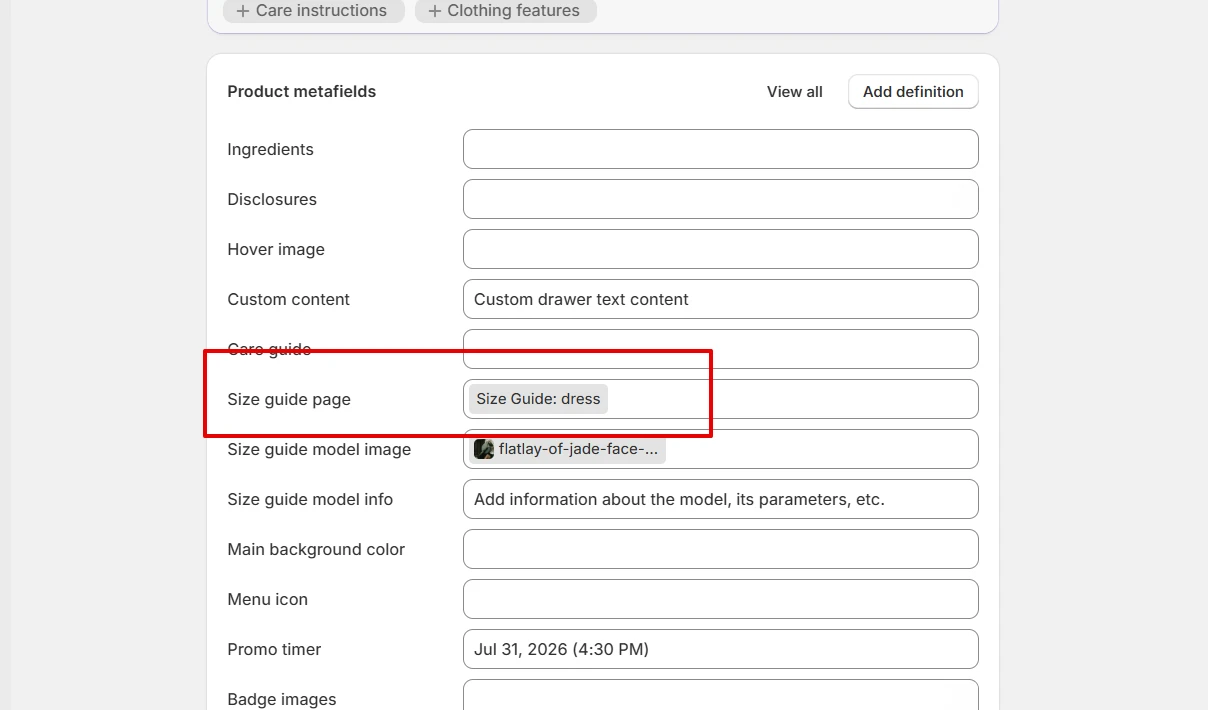Click the Promo timer label
Screen dimensions: 1208x710
click(x=274, y=649)
